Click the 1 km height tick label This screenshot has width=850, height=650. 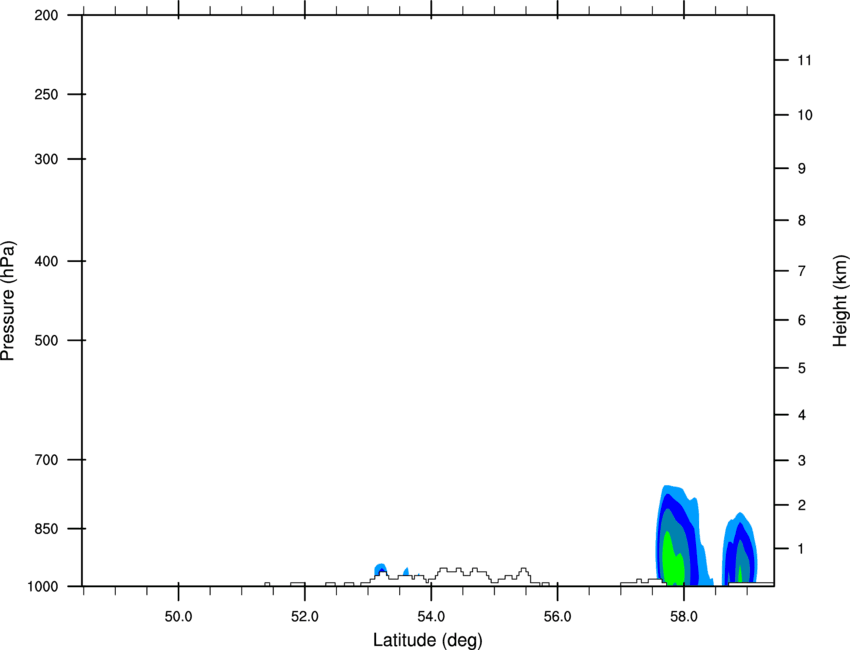tap(802, 549)
